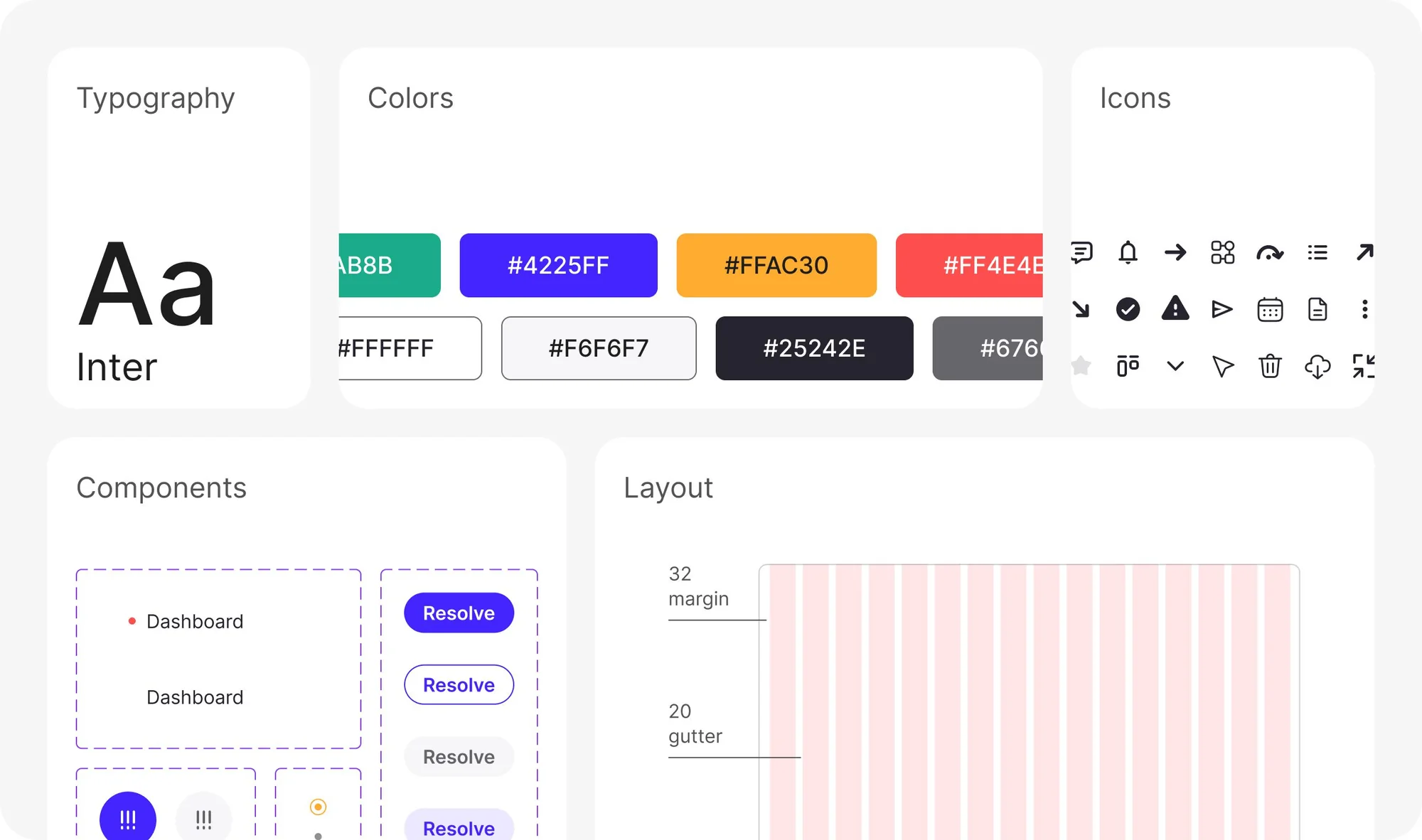Screen dimensions: 1422x840
Task: Select Dashboard item with red dot
Action: (x=185, y=621)
